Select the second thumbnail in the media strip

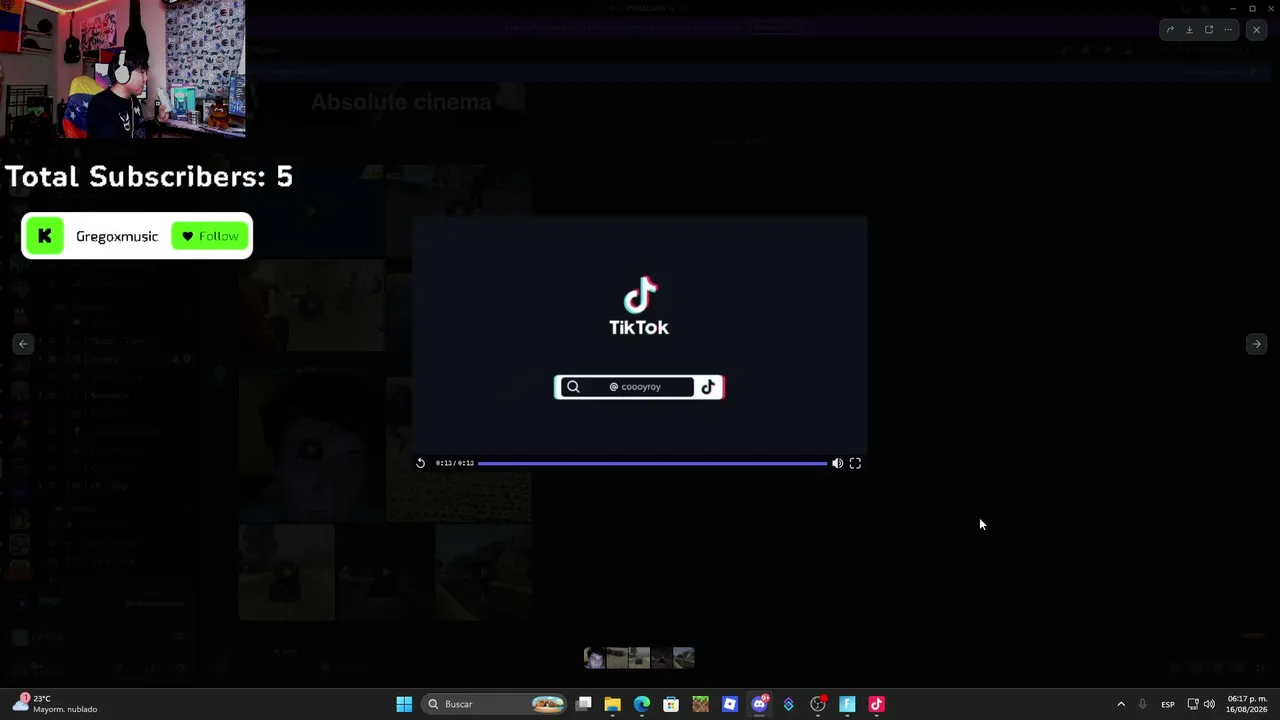click(617, 657)
